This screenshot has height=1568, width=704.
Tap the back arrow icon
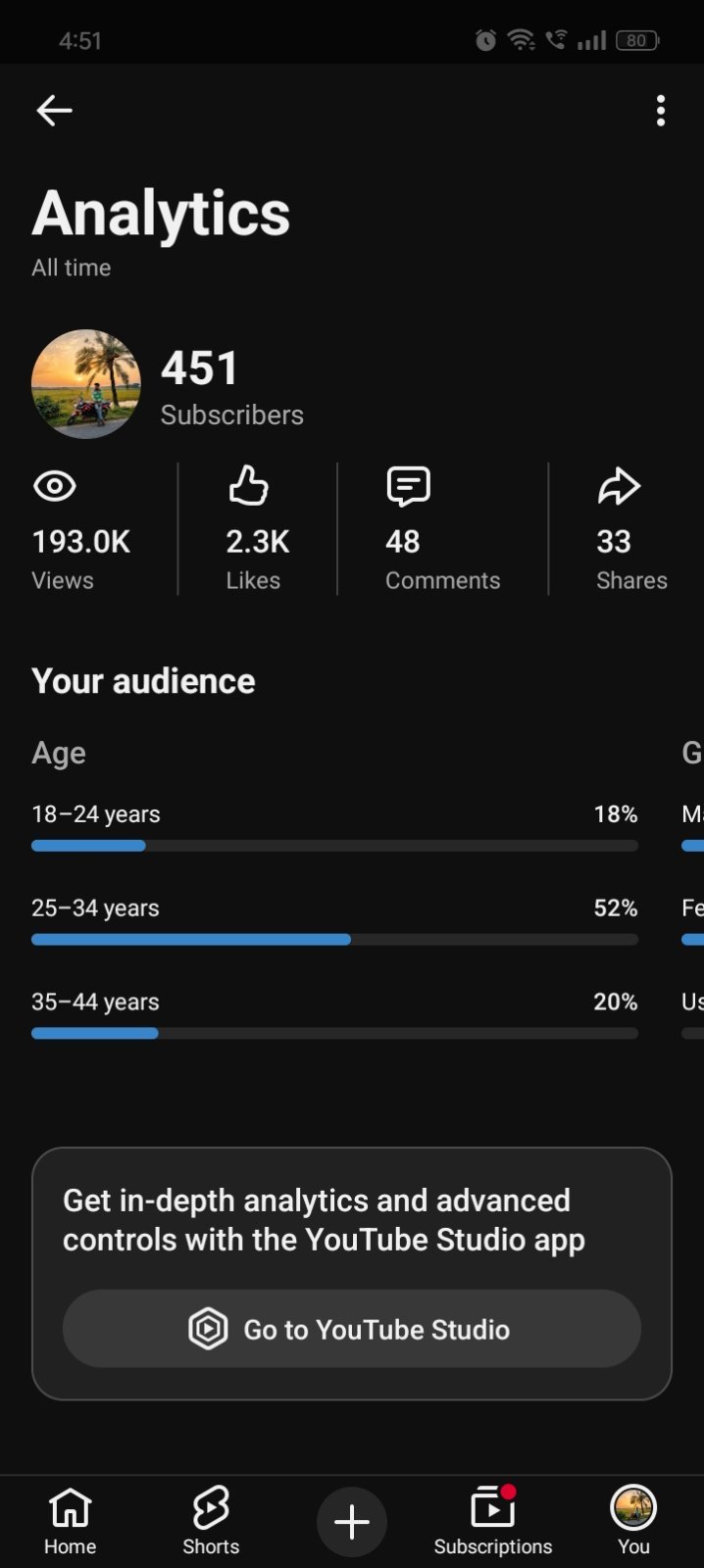54,111
